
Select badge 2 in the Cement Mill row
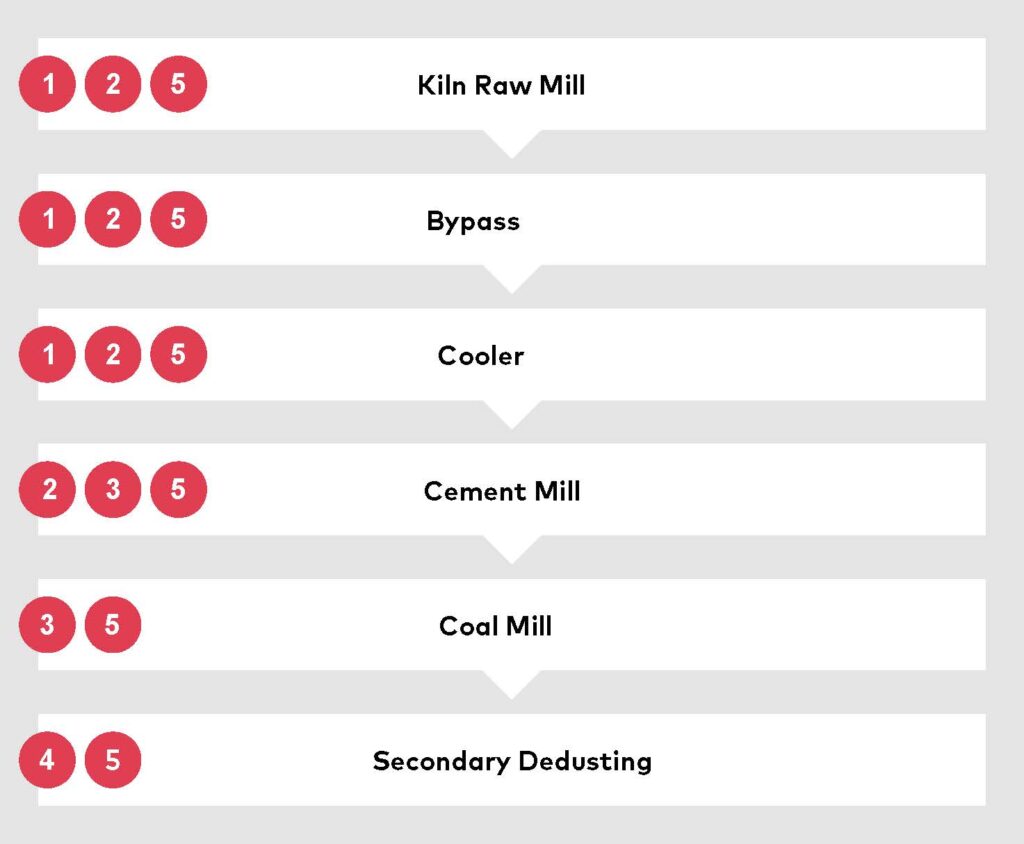48,489
